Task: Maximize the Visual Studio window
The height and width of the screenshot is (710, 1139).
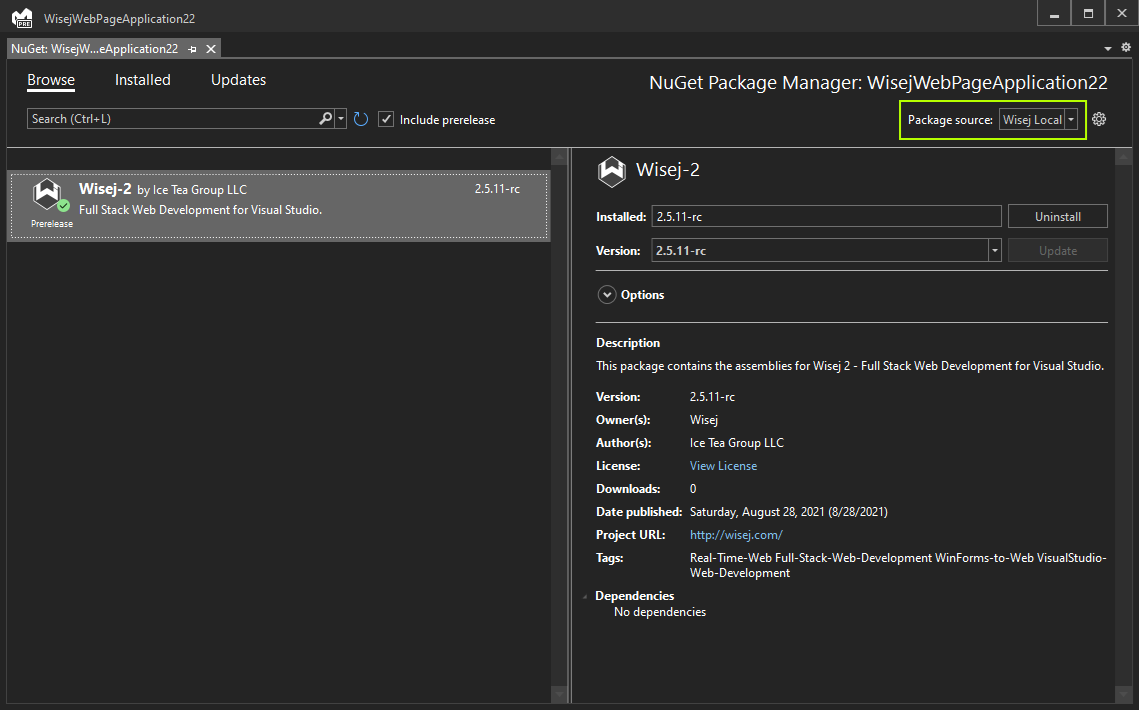Action: pos(1088,14)
